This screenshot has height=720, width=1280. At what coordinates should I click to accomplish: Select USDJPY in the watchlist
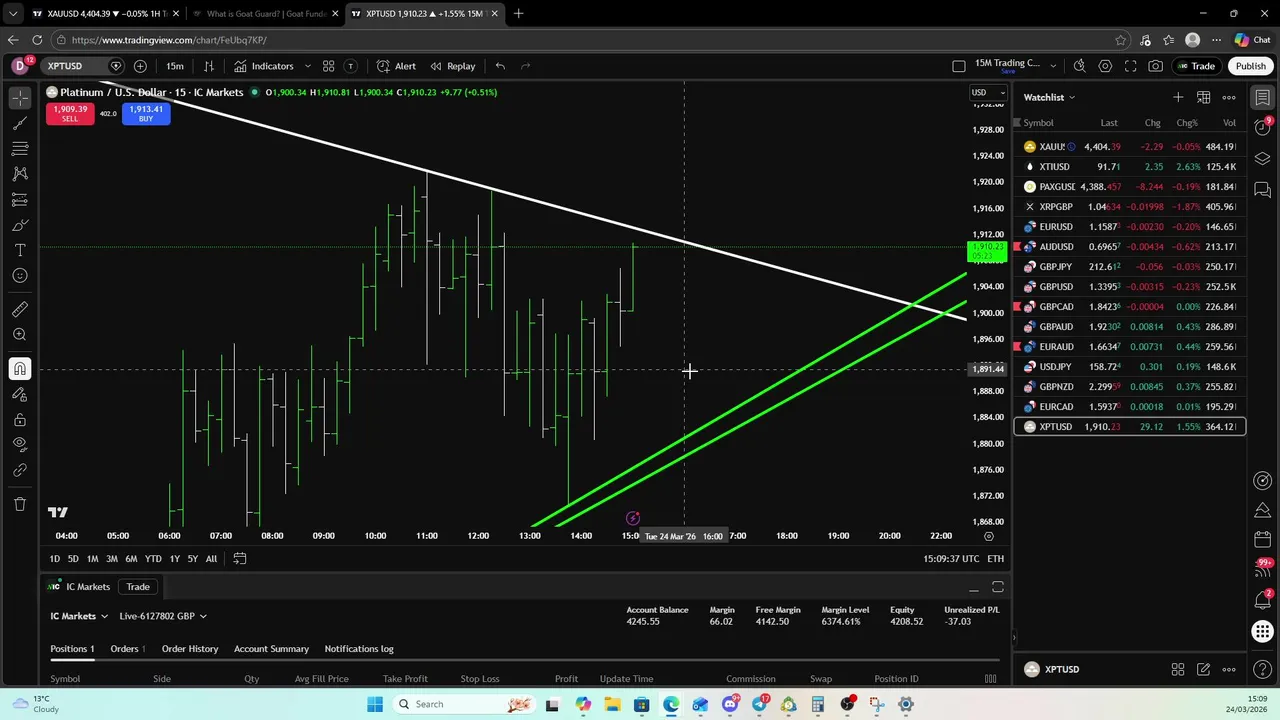(x=1129, y=367)
